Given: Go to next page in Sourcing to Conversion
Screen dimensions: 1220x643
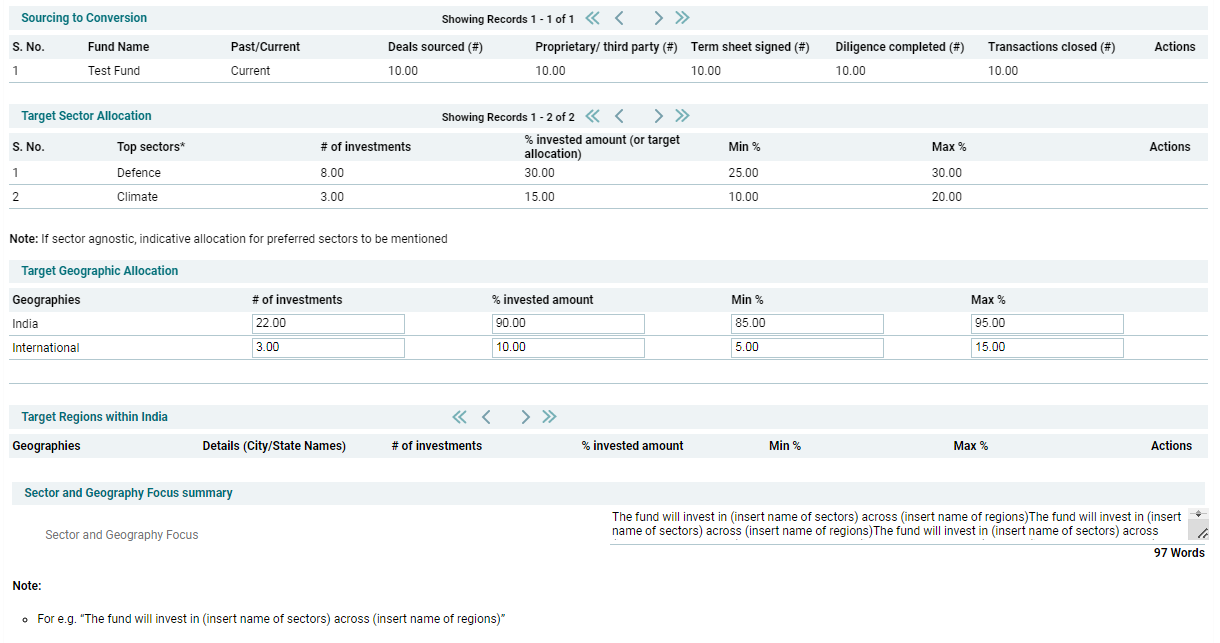Looking at the screenshot, I should [658, 18].
